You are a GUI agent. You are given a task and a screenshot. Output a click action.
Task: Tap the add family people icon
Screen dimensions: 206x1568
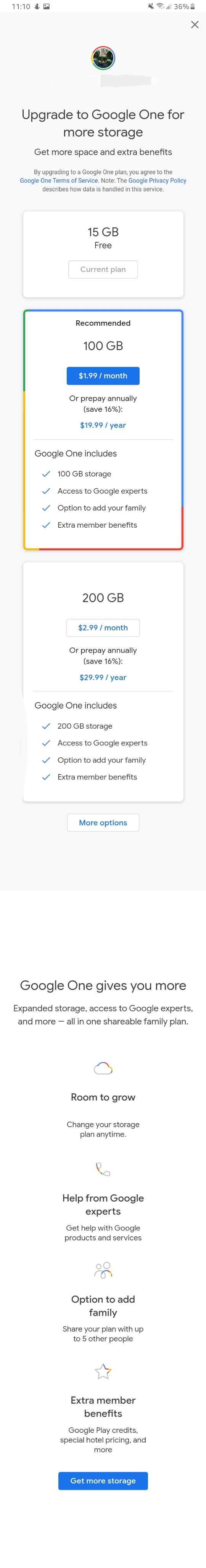[x=103, y=1270]
